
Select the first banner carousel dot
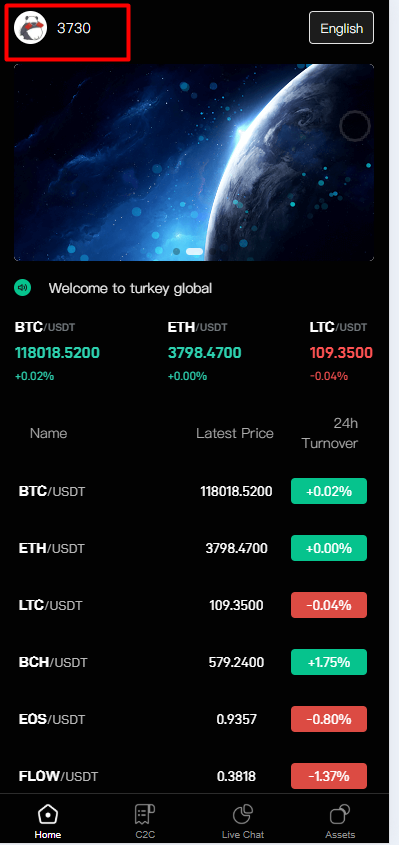pos(176,251)
